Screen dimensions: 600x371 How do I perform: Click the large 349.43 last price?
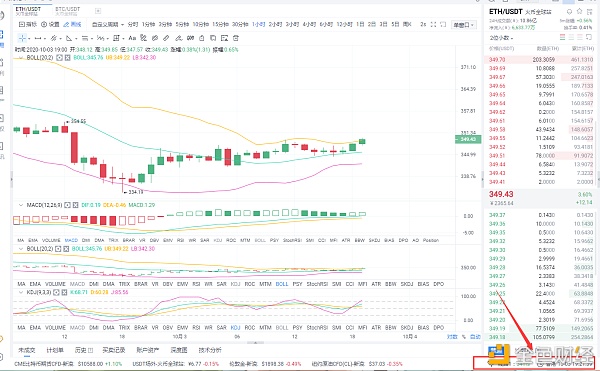click(501, 194)
